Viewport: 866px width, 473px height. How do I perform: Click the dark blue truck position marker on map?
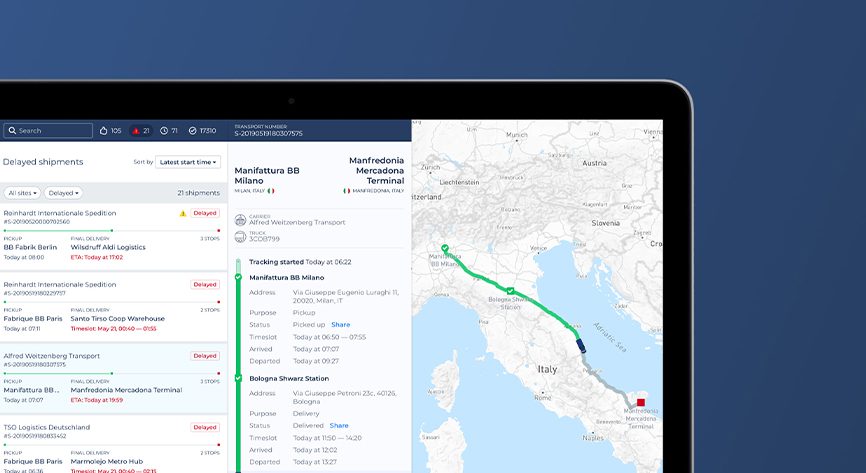click(x=581, y=344)
